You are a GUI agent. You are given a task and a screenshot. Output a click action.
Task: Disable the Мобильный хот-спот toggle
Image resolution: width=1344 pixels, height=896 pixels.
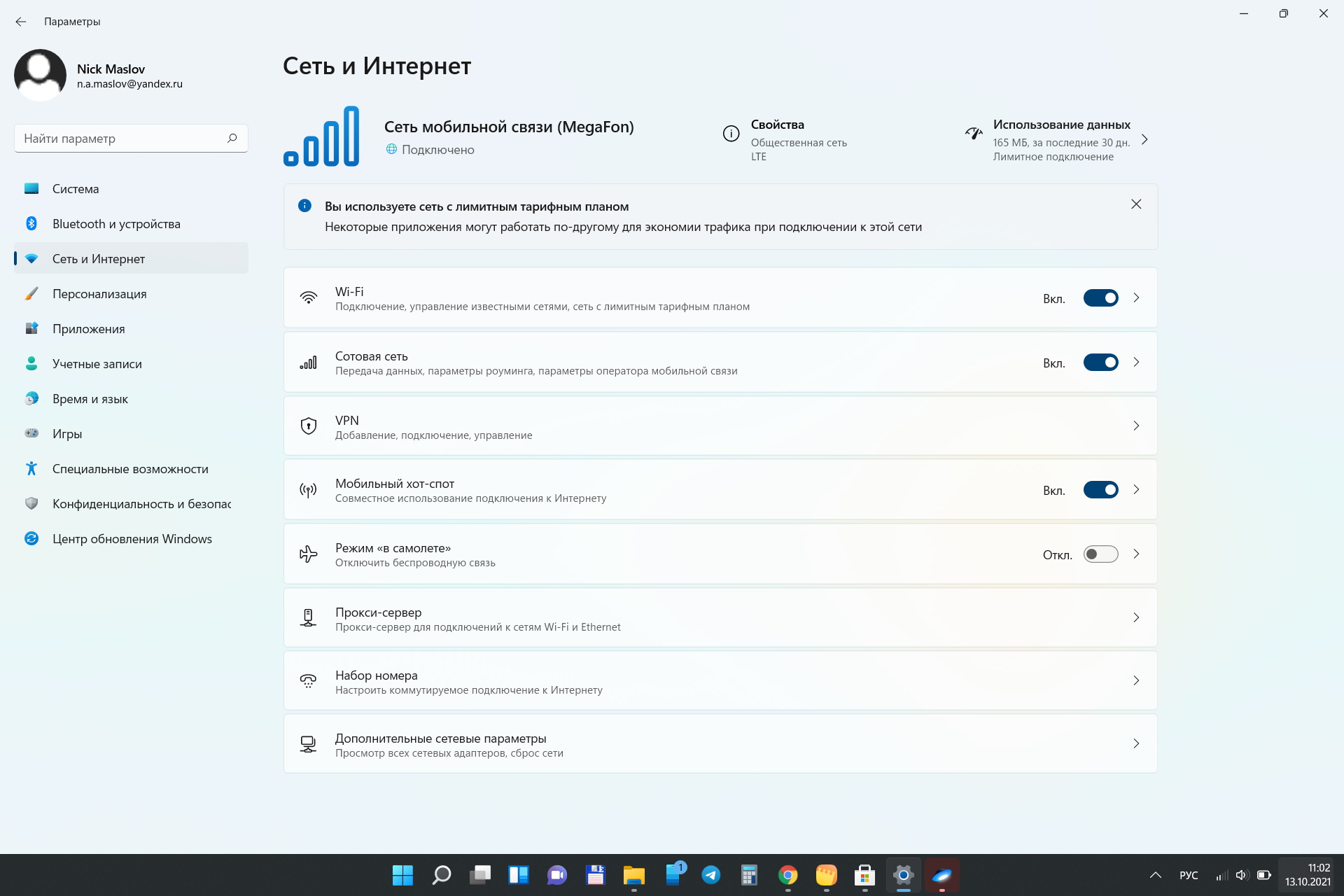pyautogui.click(x=1100, y=490)
